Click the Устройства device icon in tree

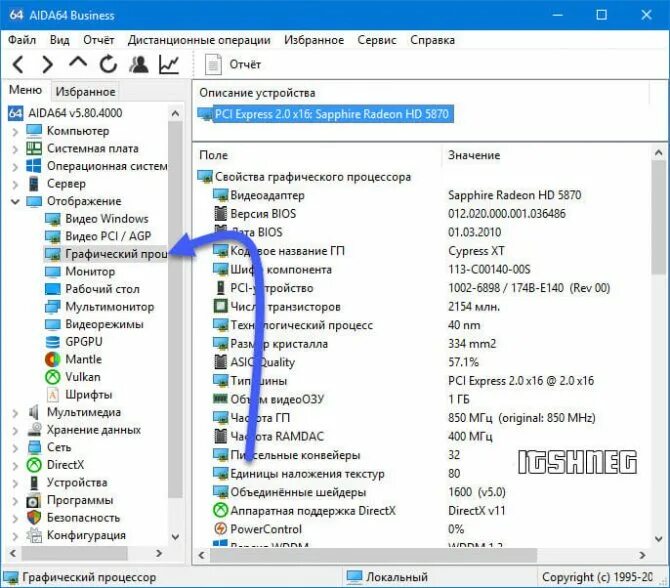click(34, 482)
